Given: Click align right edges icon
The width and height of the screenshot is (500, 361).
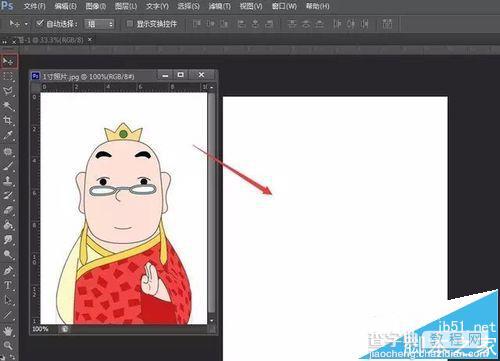Looking at the screenshot, I should 269,24.
